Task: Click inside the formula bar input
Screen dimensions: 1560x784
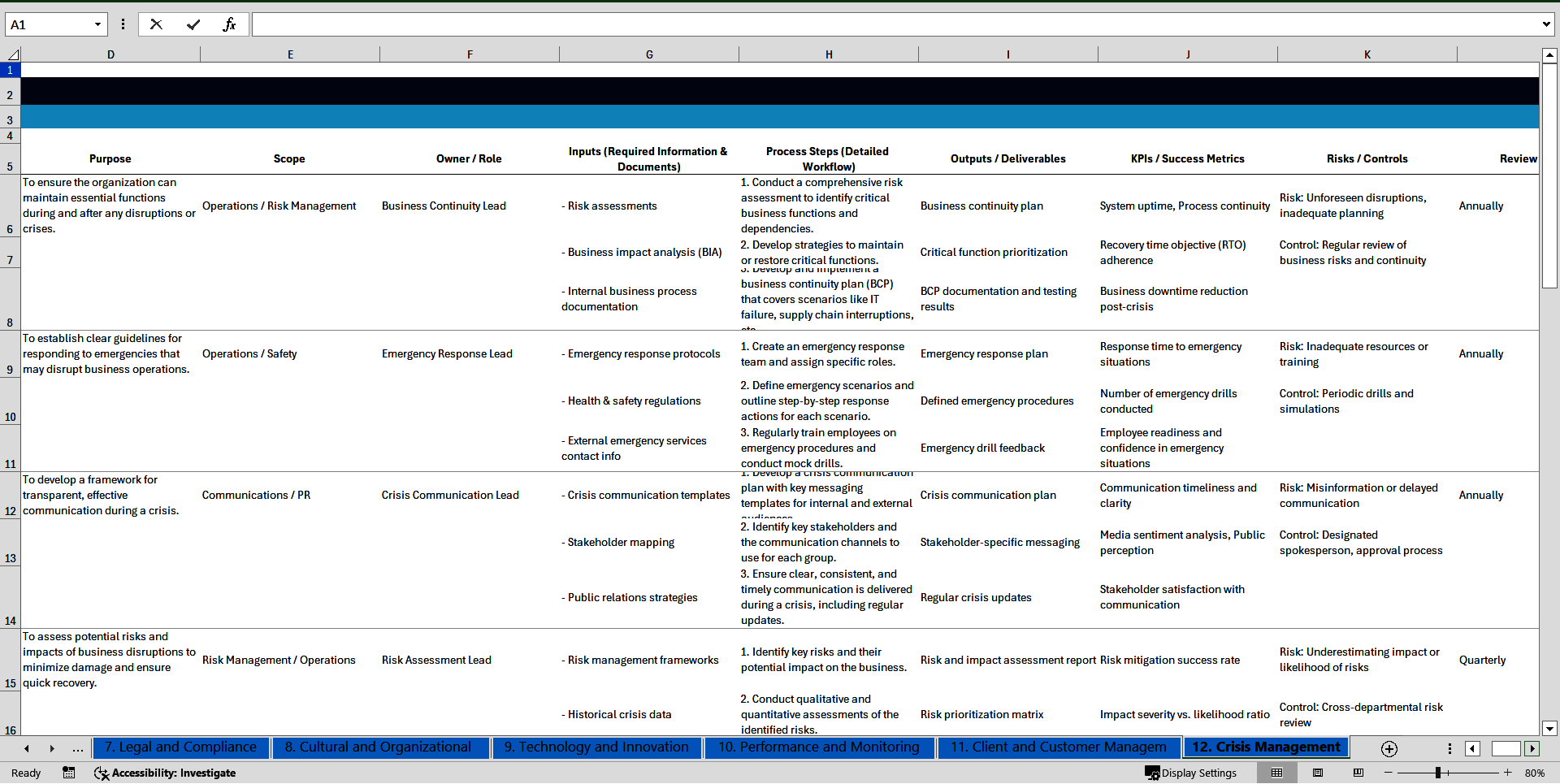Action: (x=894, y=24)
